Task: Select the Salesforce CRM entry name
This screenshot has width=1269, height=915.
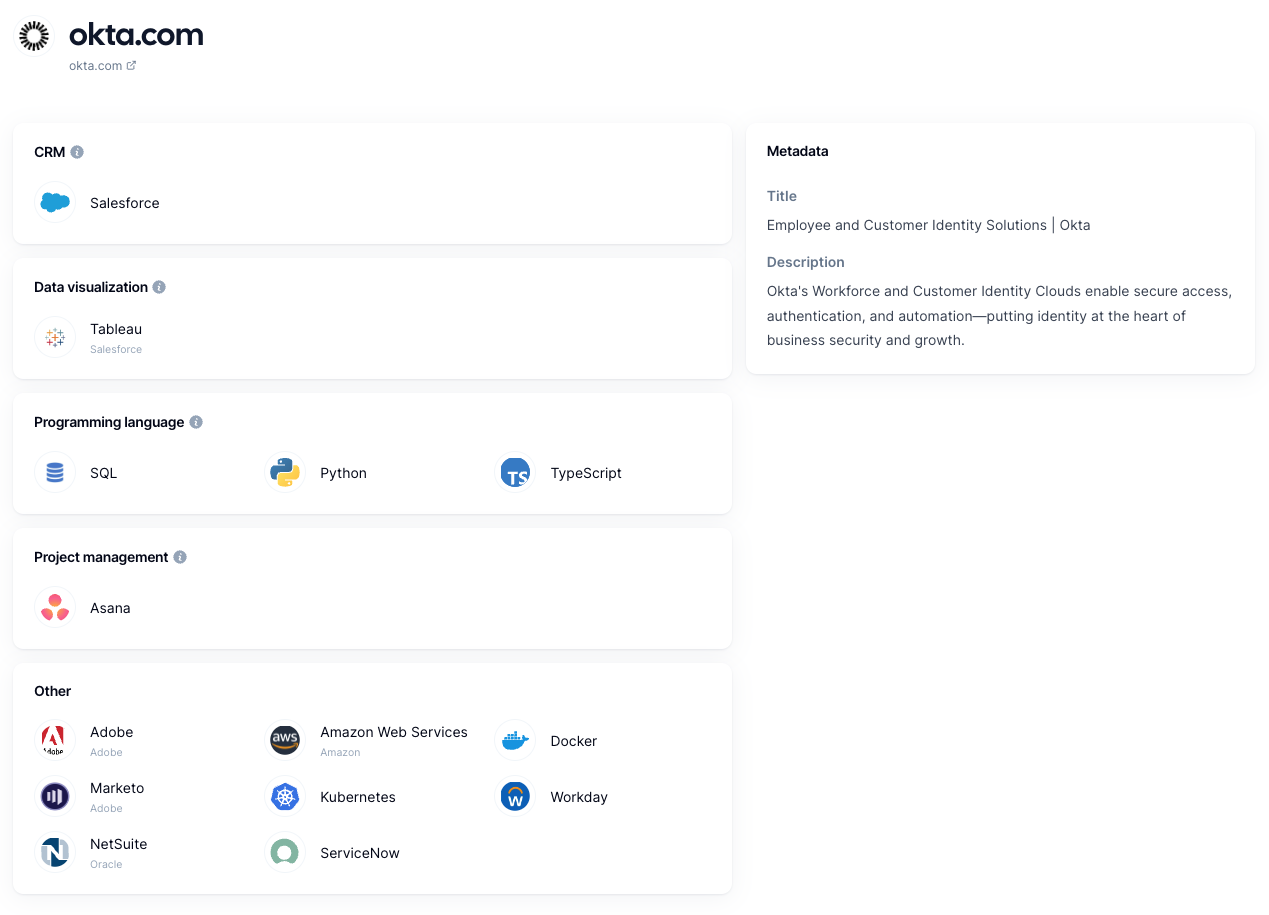Action: tap(125, 203)
